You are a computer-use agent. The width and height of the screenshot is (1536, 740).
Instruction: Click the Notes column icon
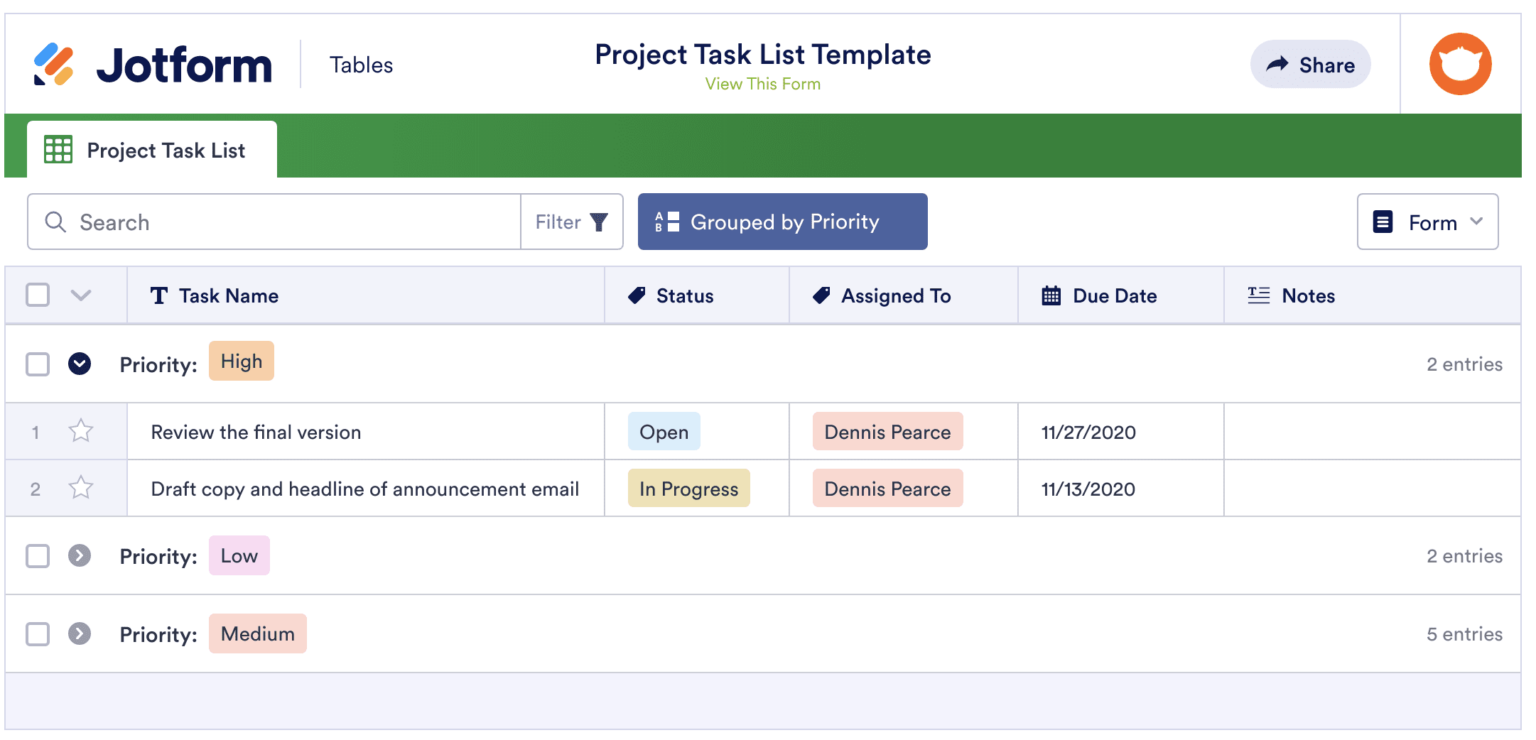(x=1258, y=294)
